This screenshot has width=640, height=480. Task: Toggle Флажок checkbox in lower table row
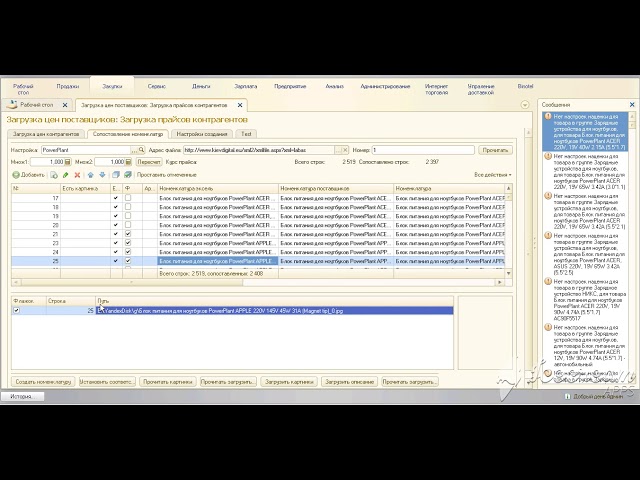coord(16,310)
